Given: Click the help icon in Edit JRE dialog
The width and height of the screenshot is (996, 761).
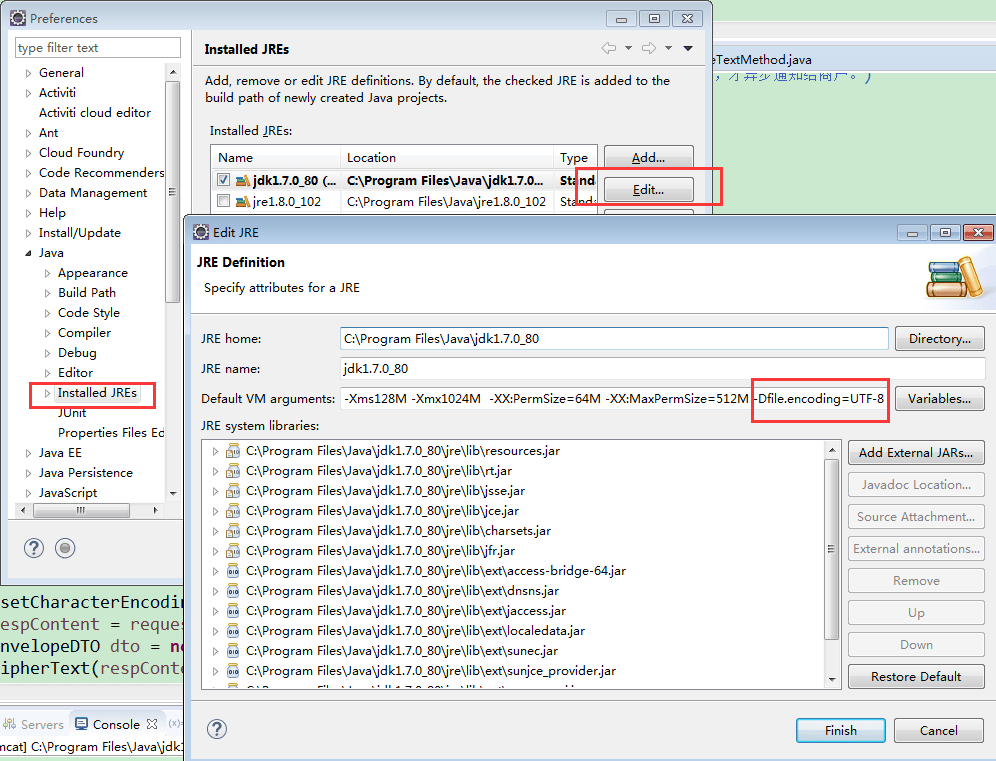Looking at the screenshot, I should (x=217, y=729).
